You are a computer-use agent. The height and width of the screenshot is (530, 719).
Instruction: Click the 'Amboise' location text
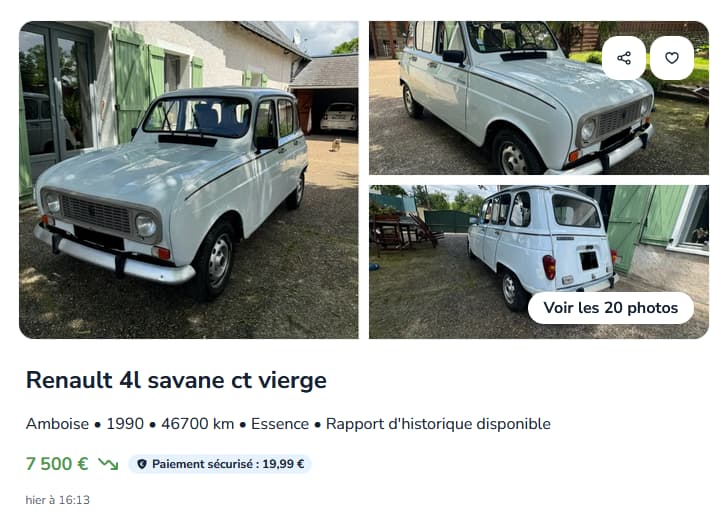57,424
